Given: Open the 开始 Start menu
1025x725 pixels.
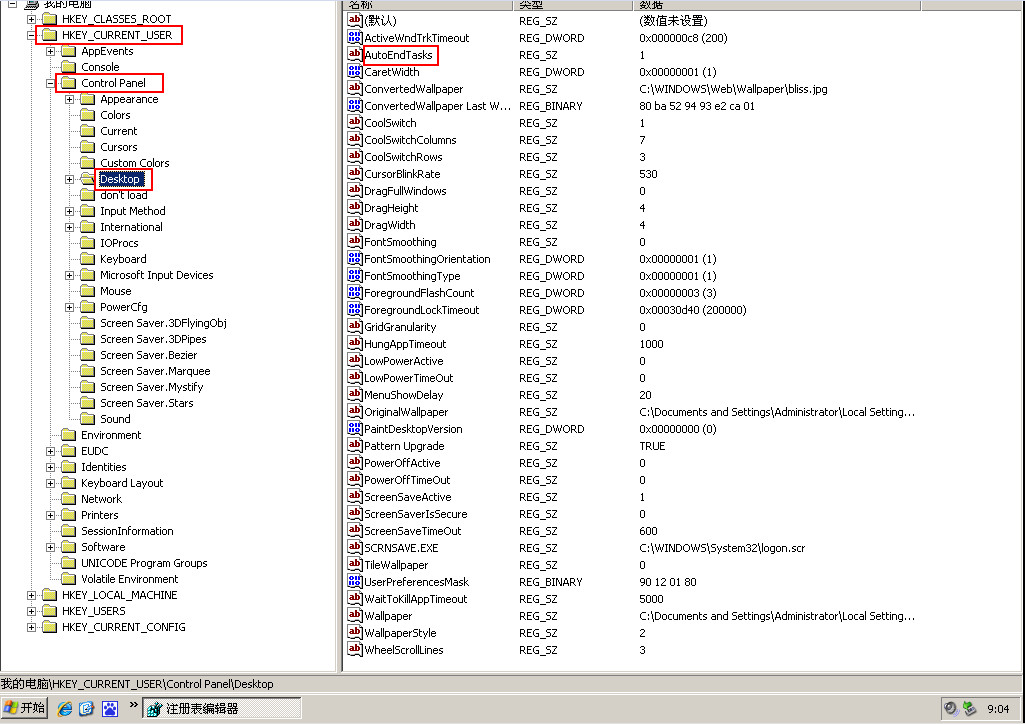Looking at the screenshot, I should pos(24,708).
